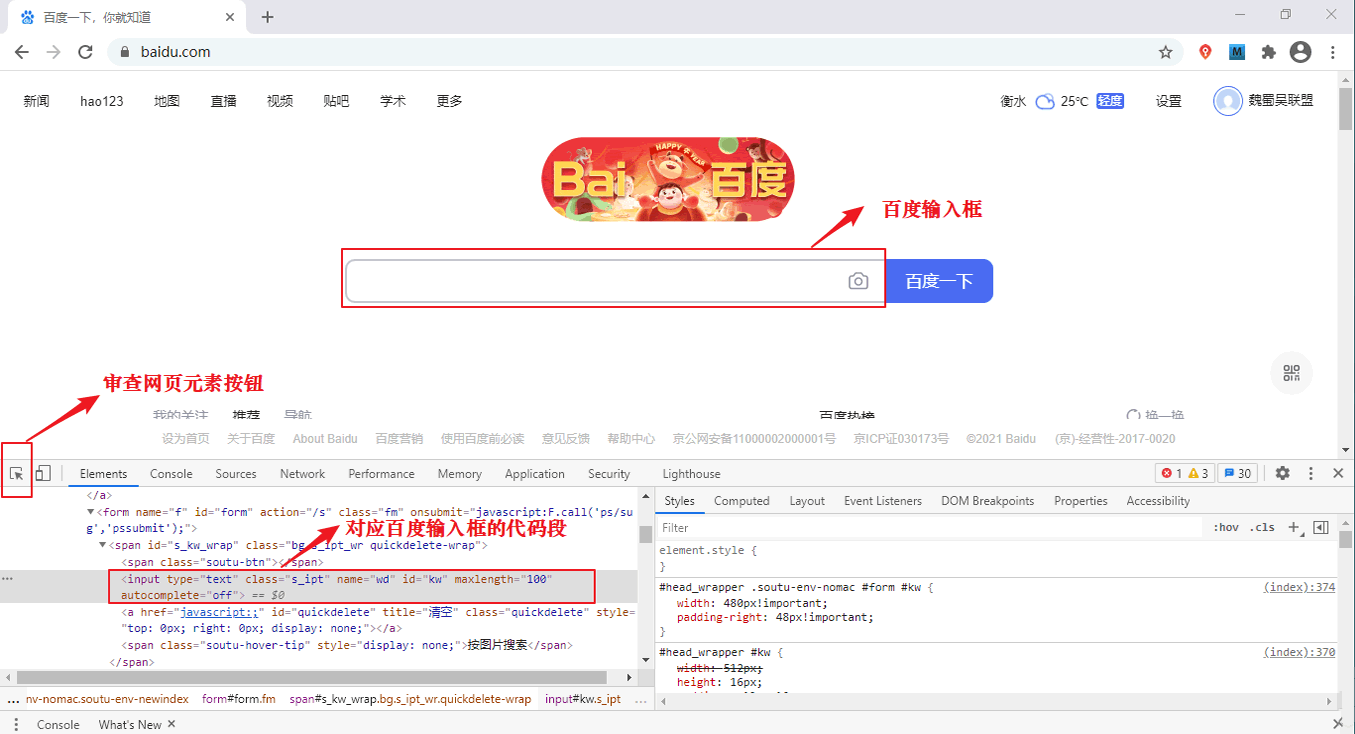
Task: Click the site lock icon
Action: pyautogui.click(x=125, y=52)
